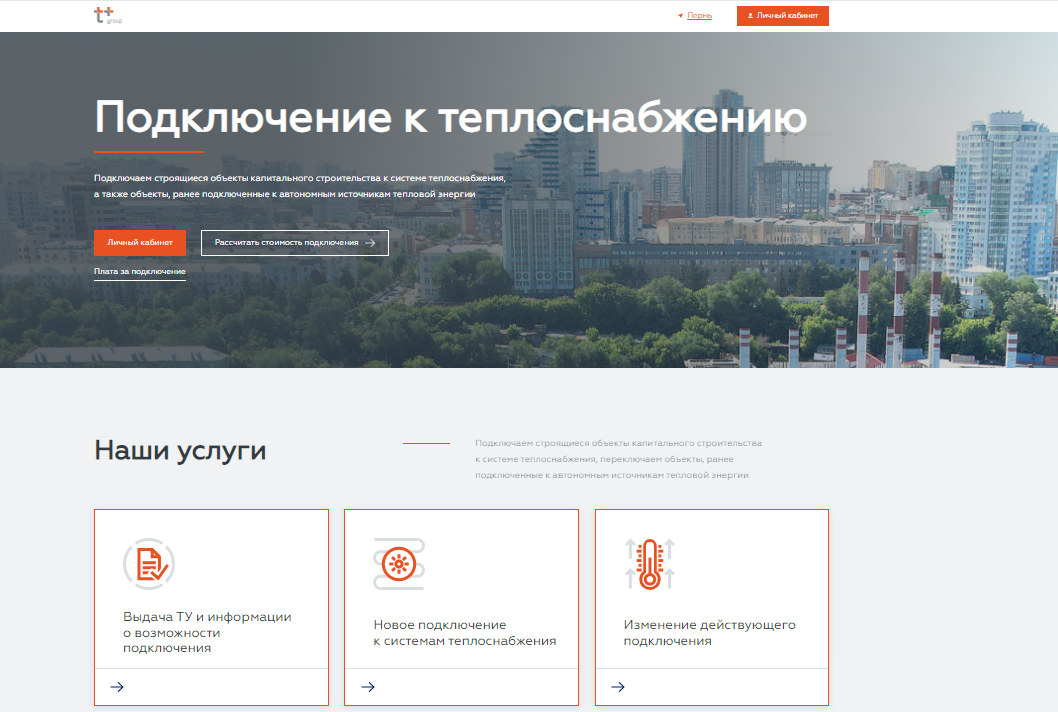Click the arrow icon under Изменение действующего подключения
This screenshot has height=712, width=1058.
click(617, 686)
